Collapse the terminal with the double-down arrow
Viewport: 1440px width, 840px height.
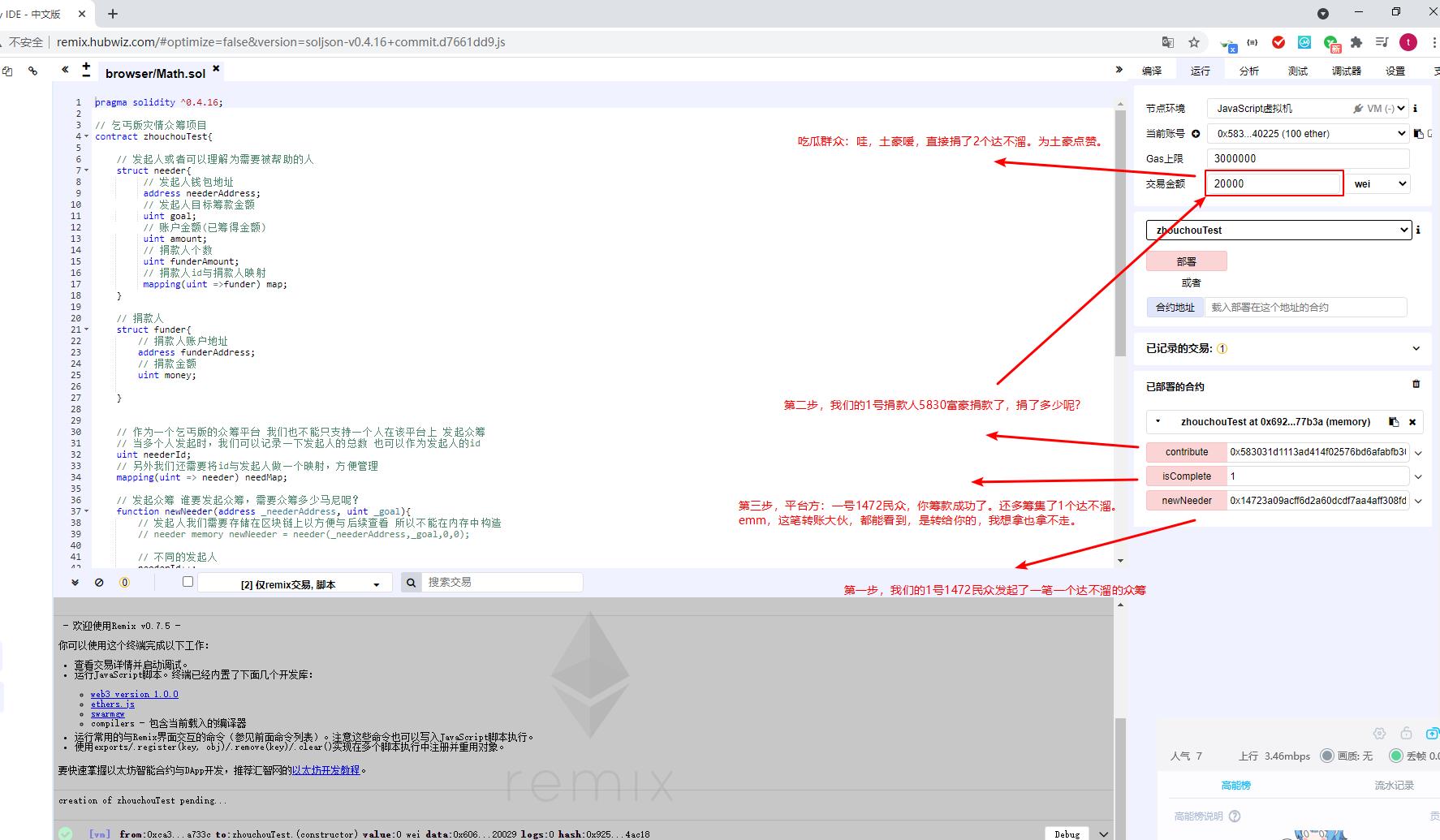[x=75, y=583]
